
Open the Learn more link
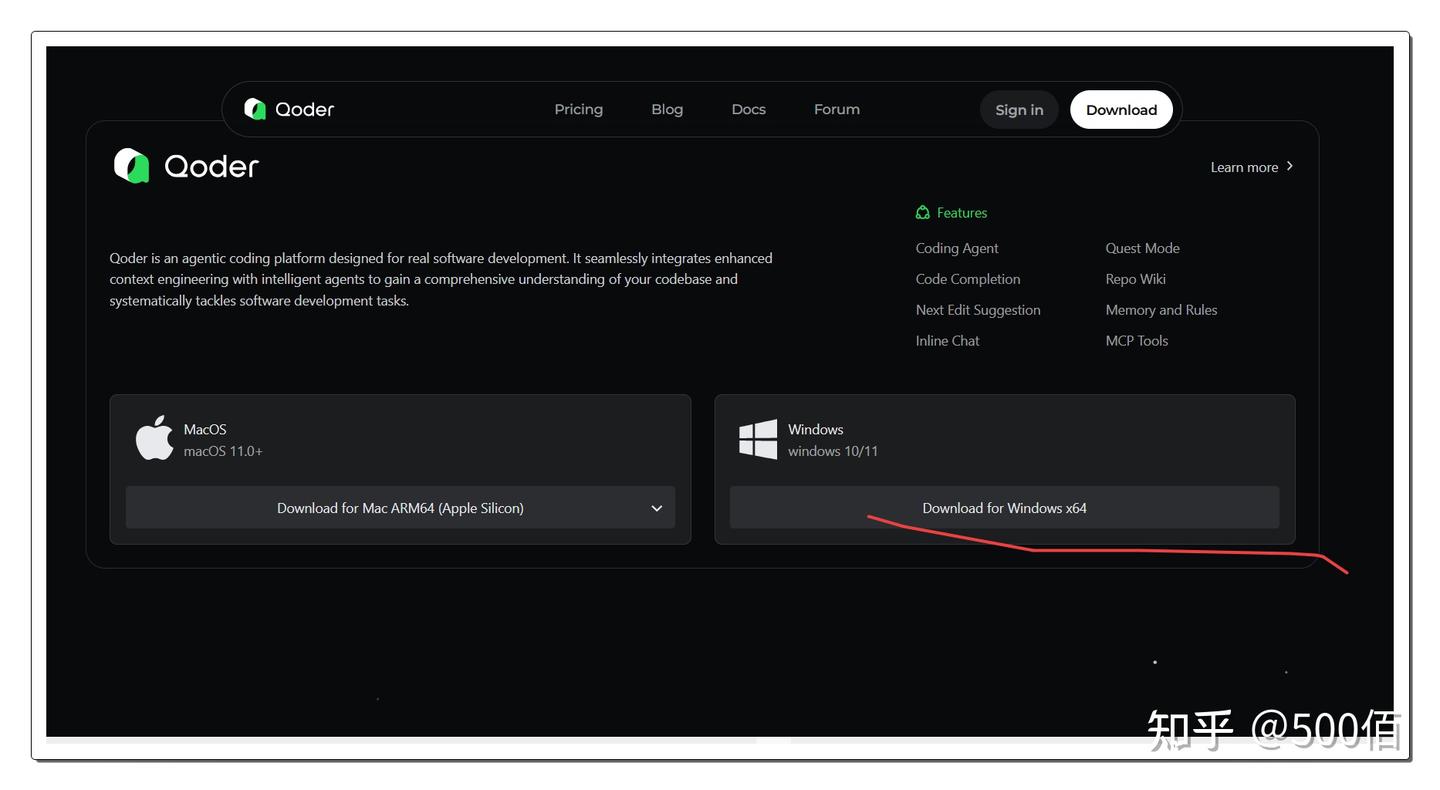pos(1243,167)
